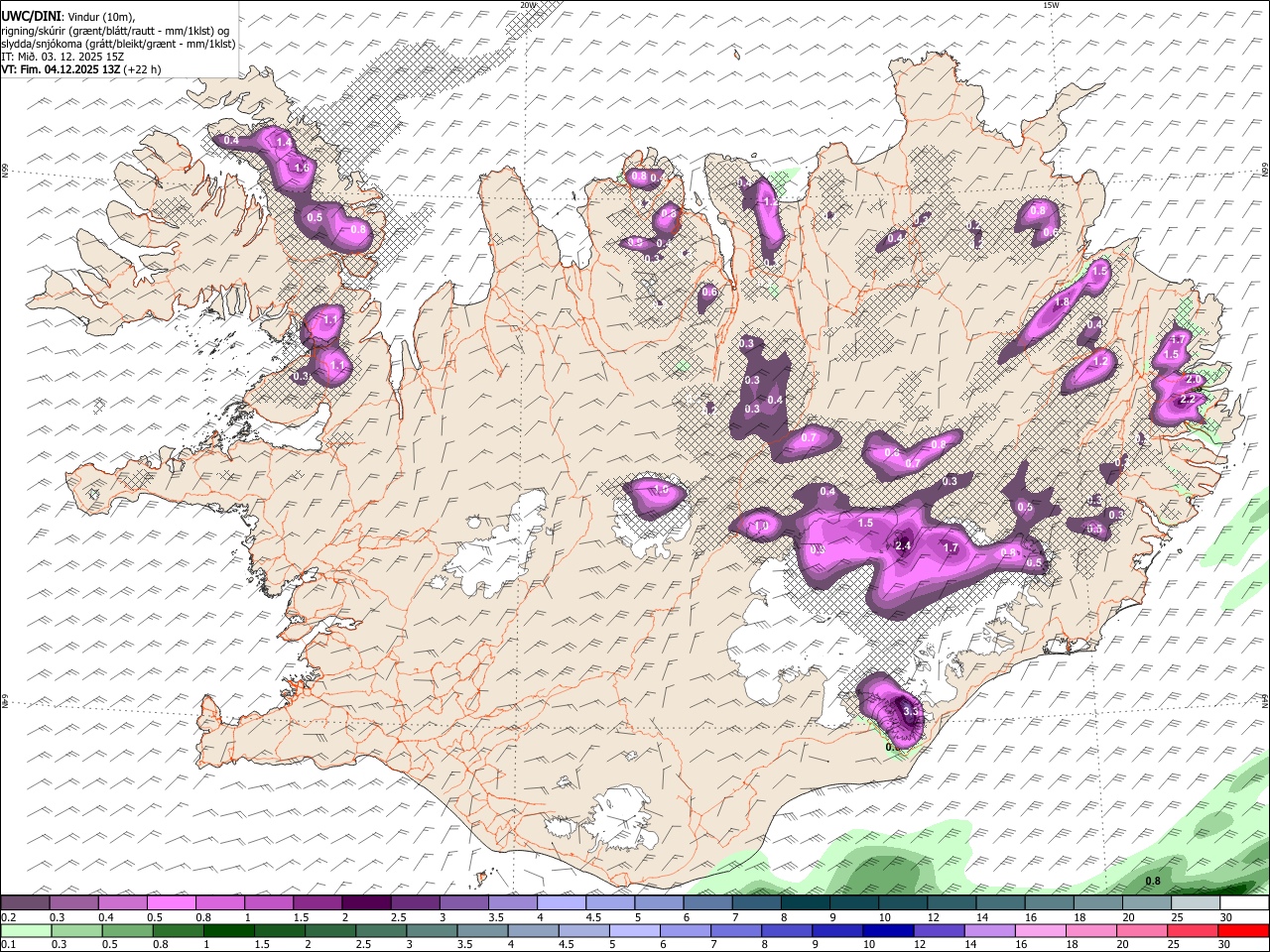This screenshot has width=1270, height=952.
Task: Pick the light grey 25 mm snow swatch
Action: (1196, 902)
